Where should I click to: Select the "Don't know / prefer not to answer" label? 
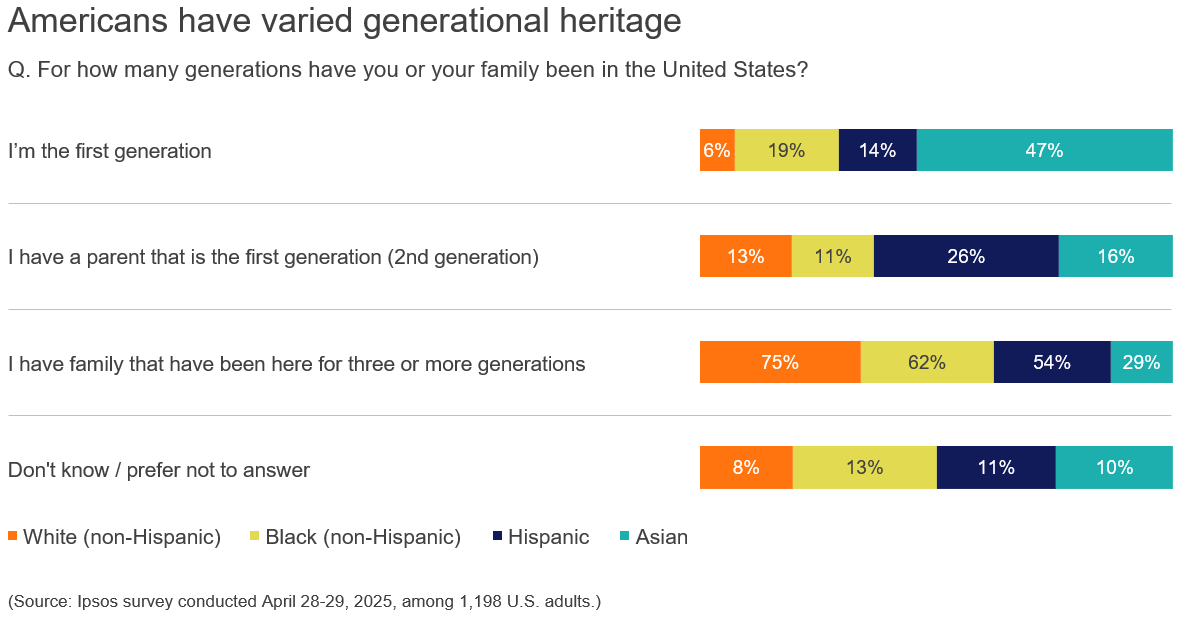[159, 470]
